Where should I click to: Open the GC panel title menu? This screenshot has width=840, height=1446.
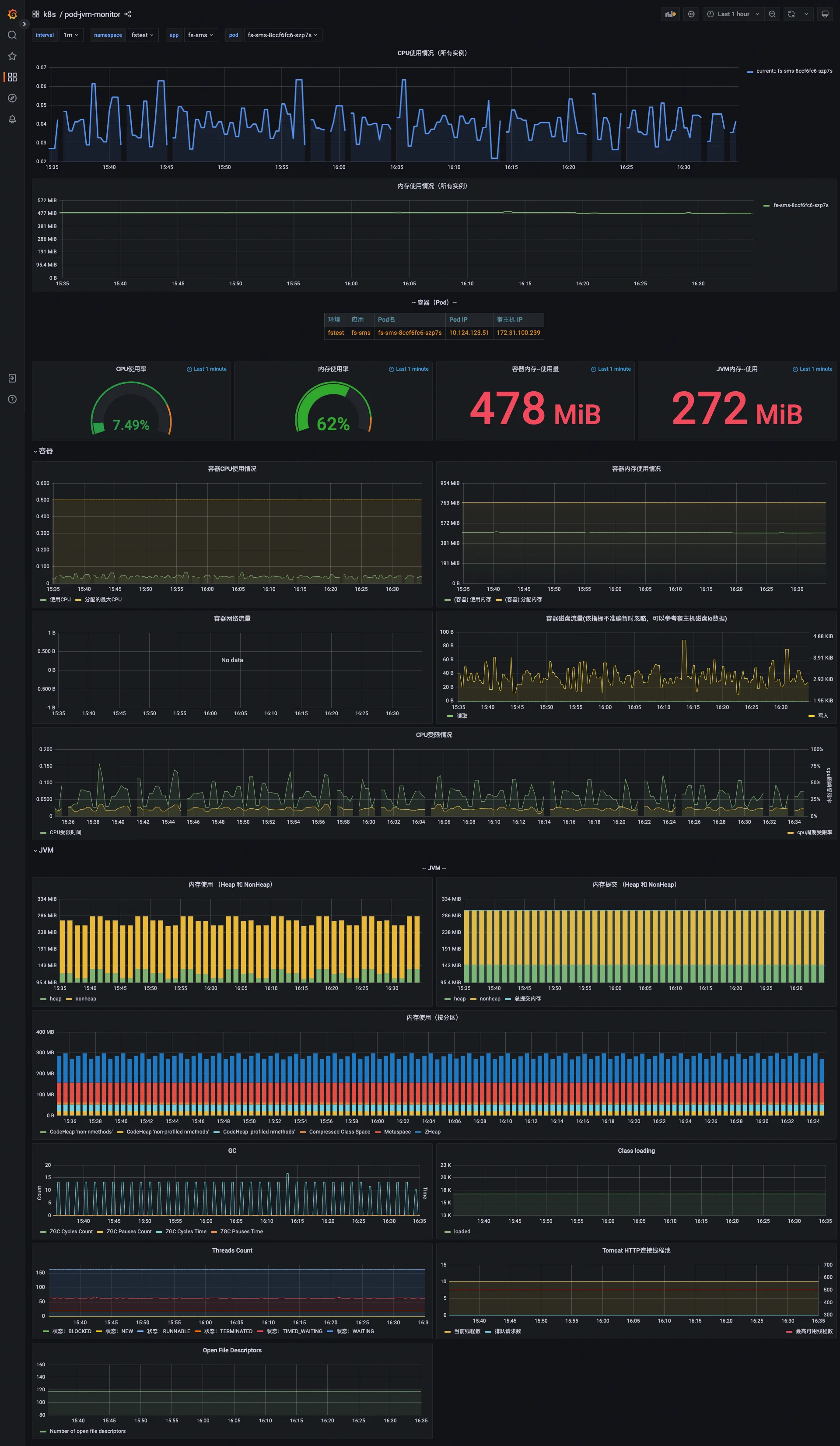[232, 1151]
